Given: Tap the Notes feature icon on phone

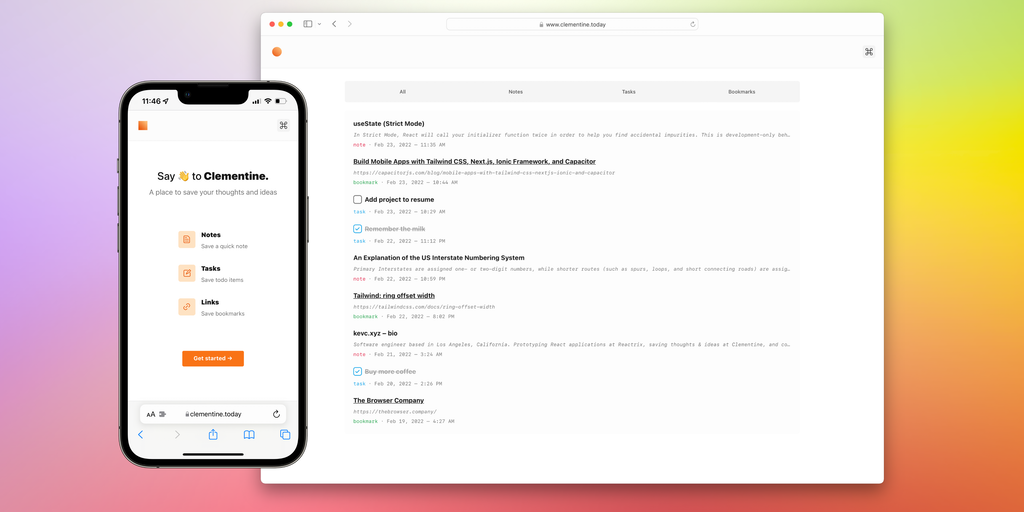Looking at the screenshot, I should 187,240.
